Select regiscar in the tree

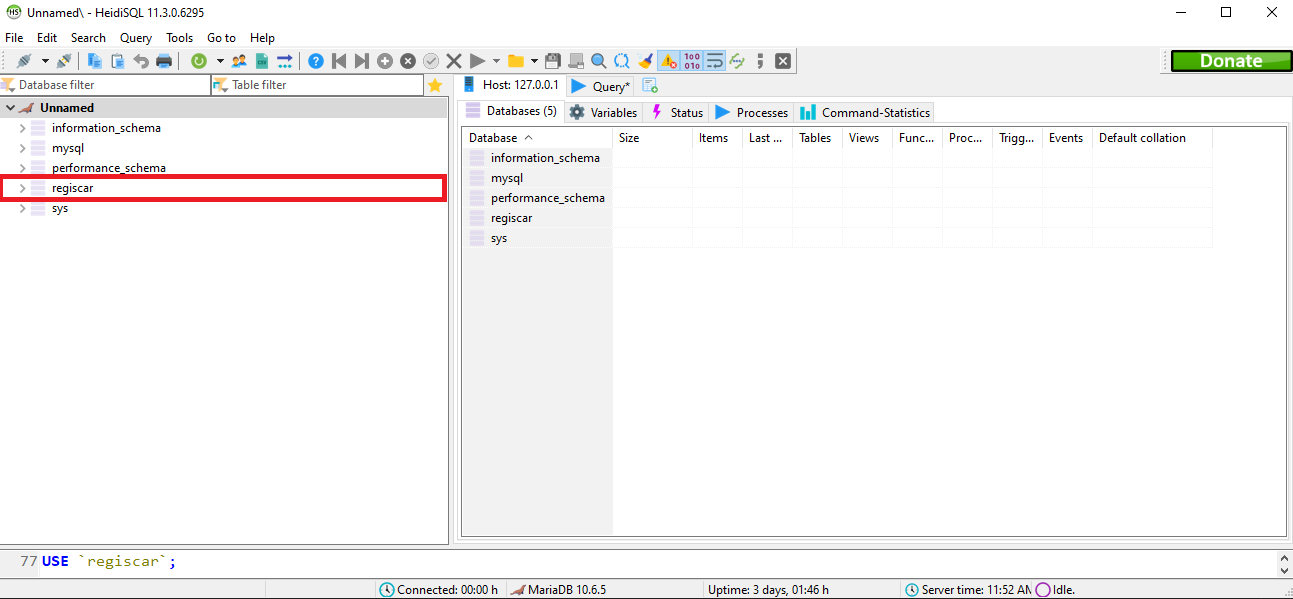[73, 188]
